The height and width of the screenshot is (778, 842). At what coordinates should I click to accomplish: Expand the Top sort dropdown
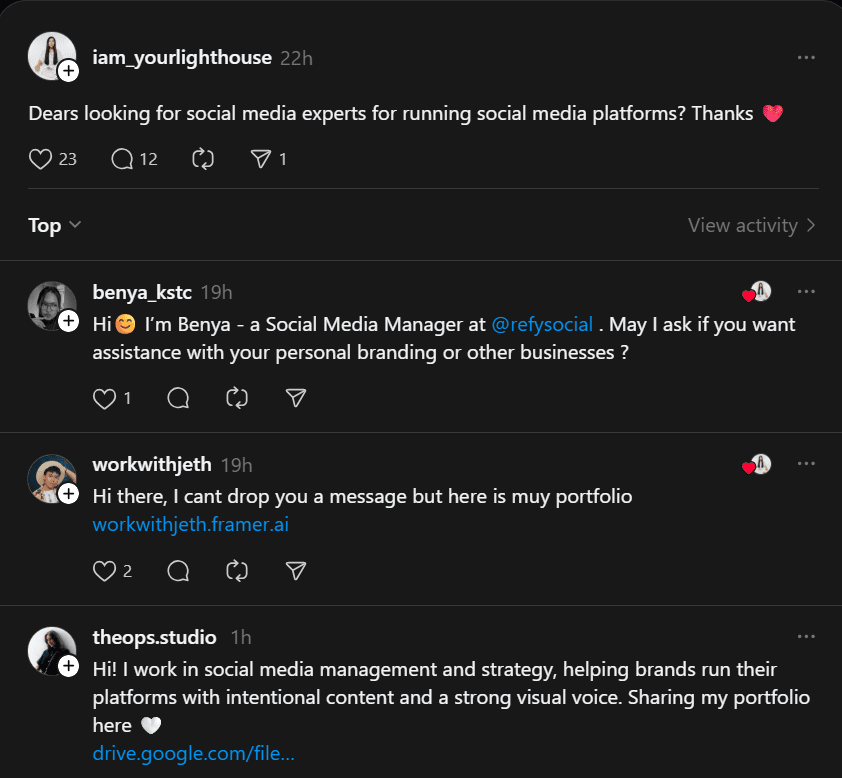pos(54,226)
